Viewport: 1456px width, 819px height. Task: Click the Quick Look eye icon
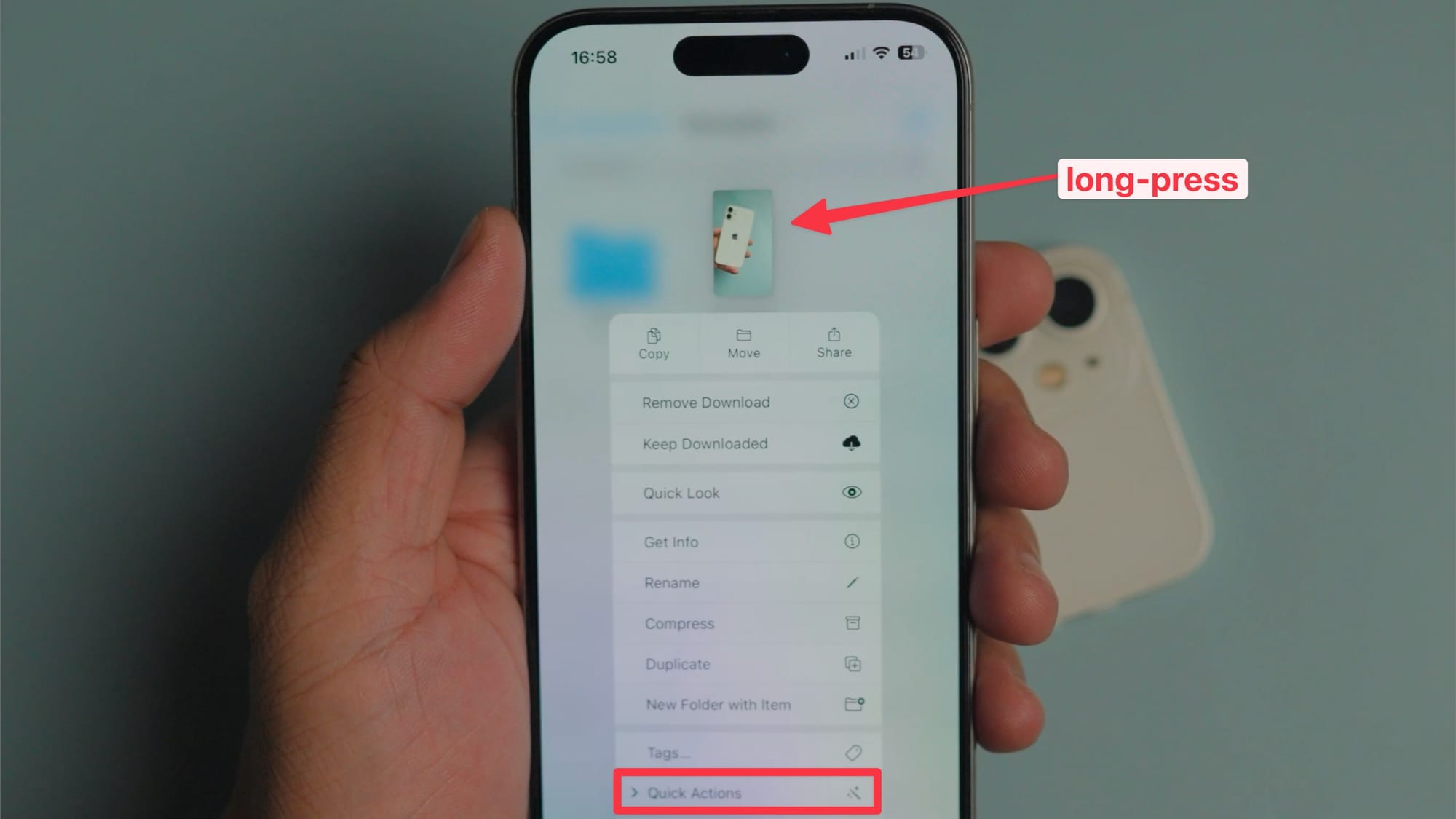(x=851, y=492)
